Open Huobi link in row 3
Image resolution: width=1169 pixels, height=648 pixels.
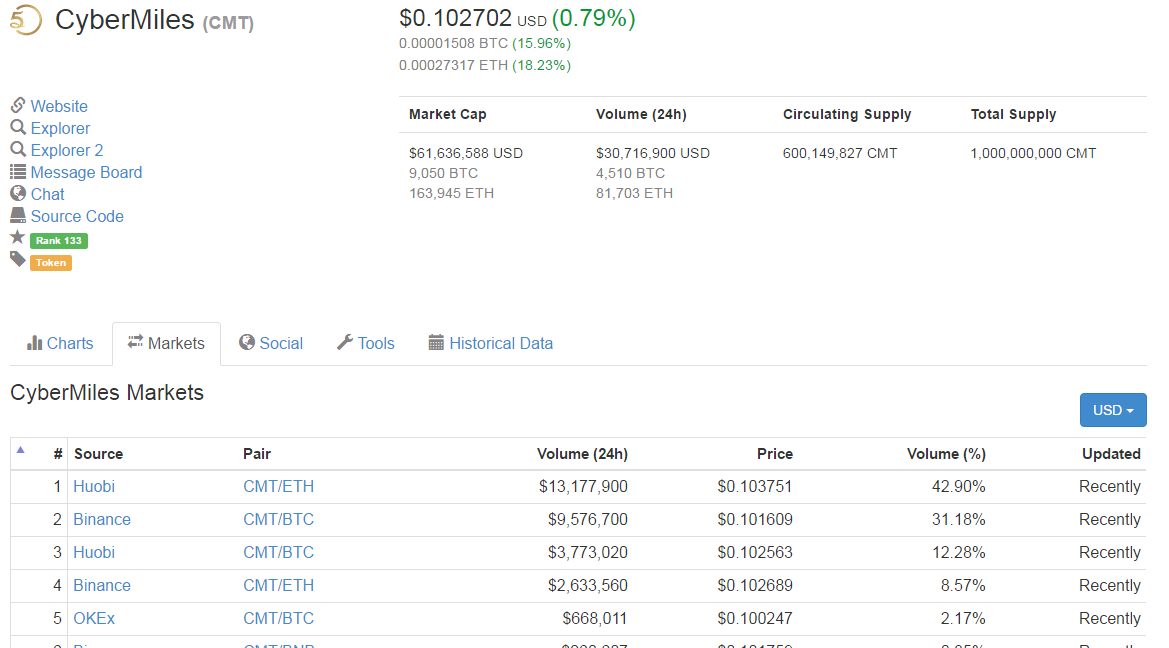pos(94,553)
